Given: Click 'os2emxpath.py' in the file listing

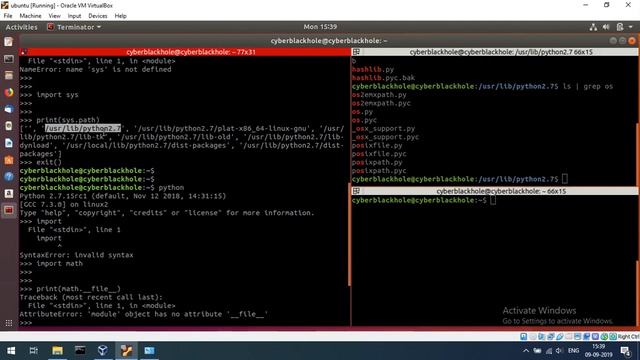Looking at the screenshot, I should pyautogui.click(x=379, y=95).
